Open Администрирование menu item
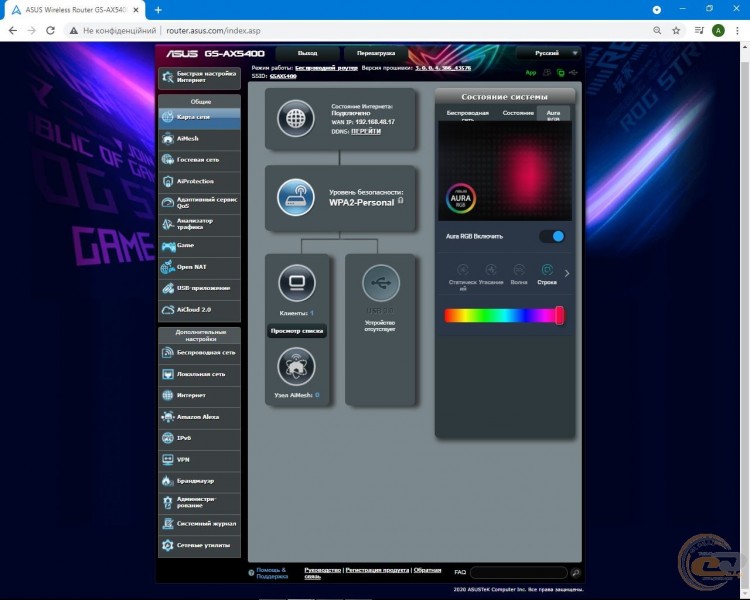 pyautogui.click(x=199, y=503)
